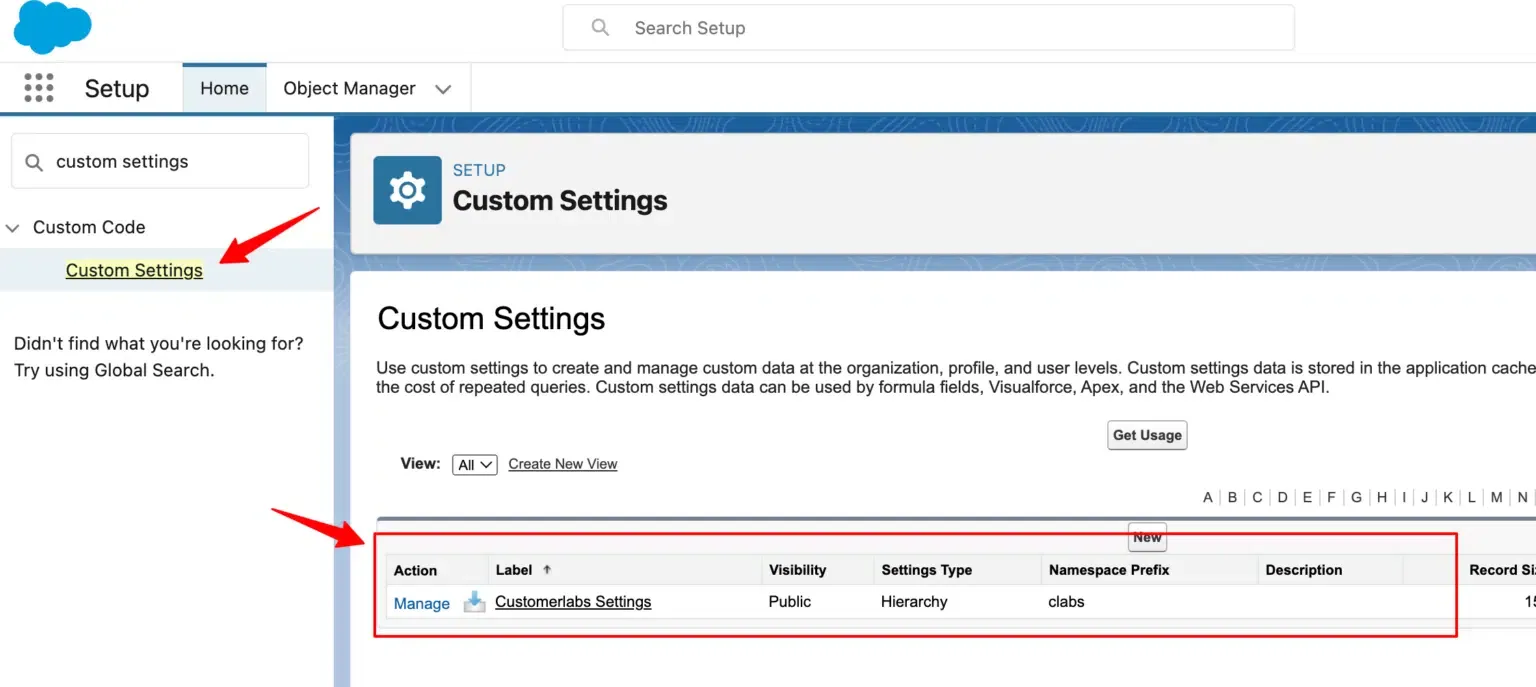The width and height of the screenshot is (1536, 687).
Task: Filter the list by letter I
Action: [x=1404, y=497]
